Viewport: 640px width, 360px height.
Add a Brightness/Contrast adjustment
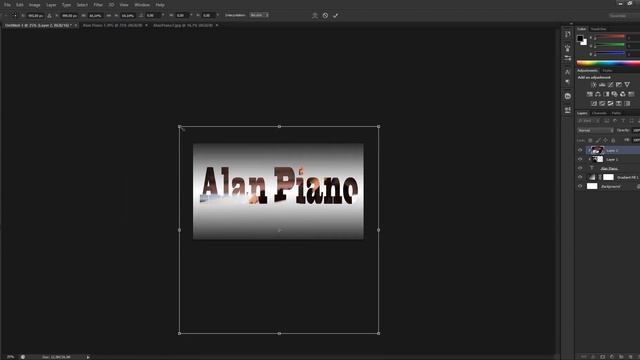594,84
